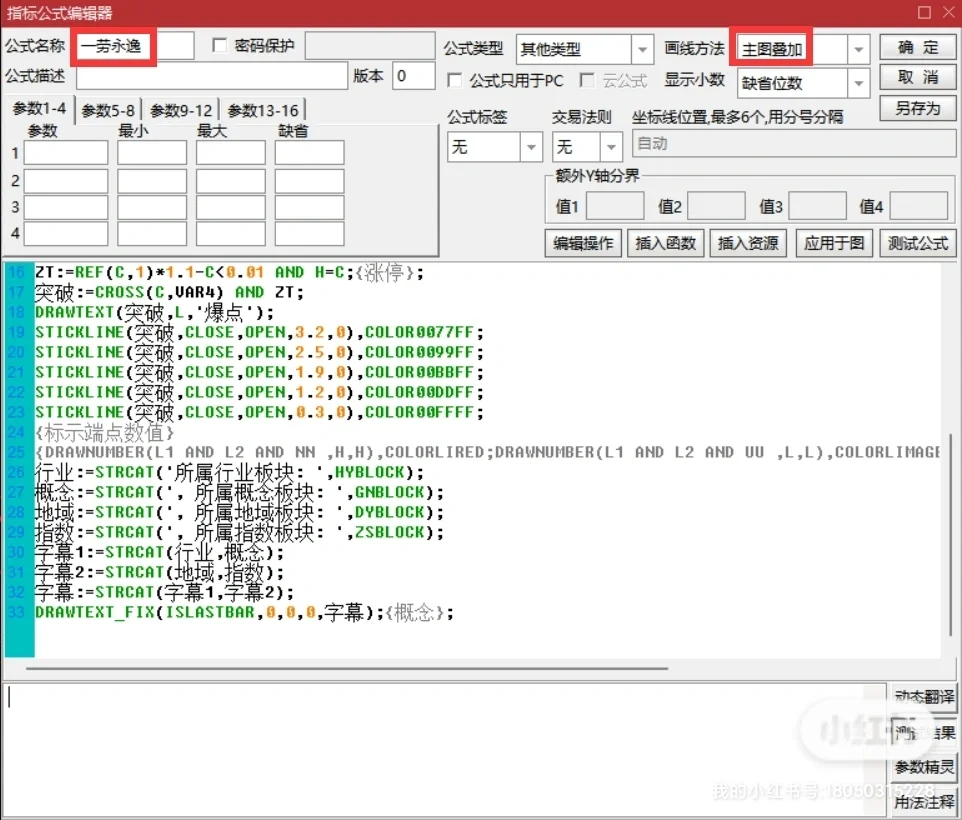
Task: Toggle the 公式只用于PC checkbox
Action: click(x=455, y=80)
